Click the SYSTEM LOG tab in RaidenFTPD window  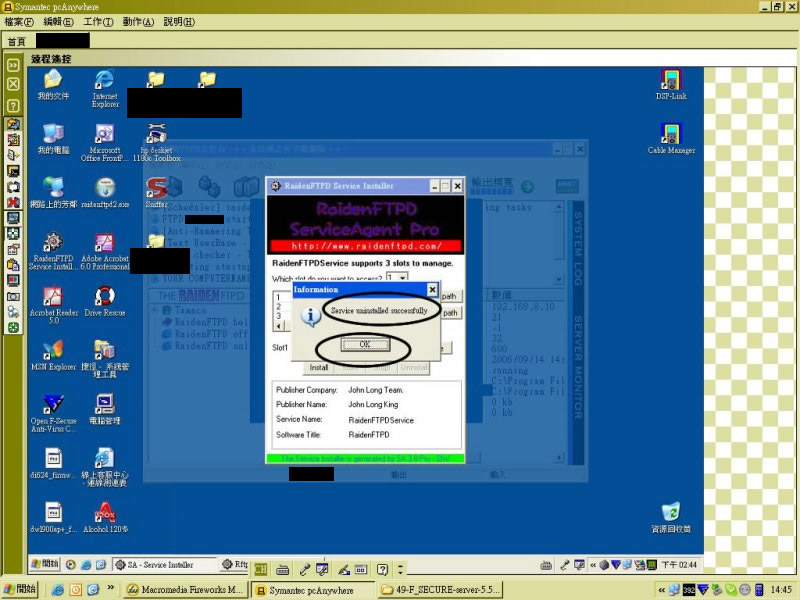[x=578, y=248]
